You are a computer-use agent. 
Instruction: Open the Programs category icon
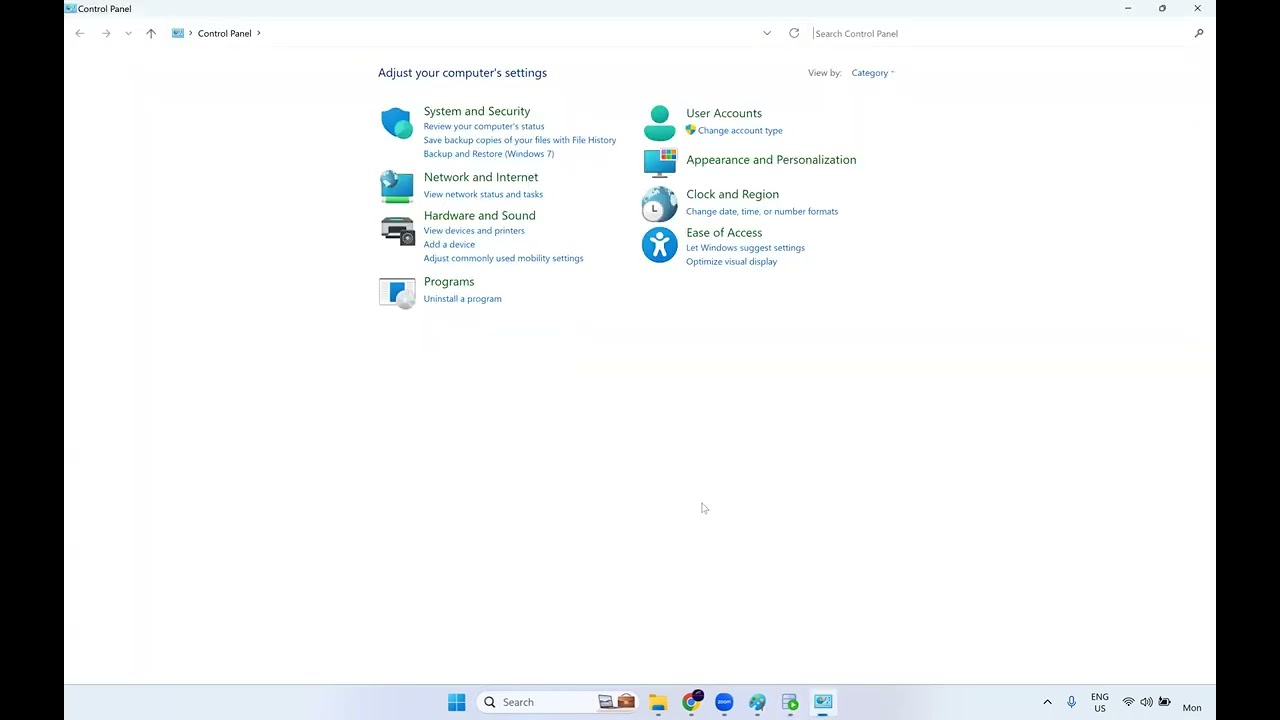point(397,293)
